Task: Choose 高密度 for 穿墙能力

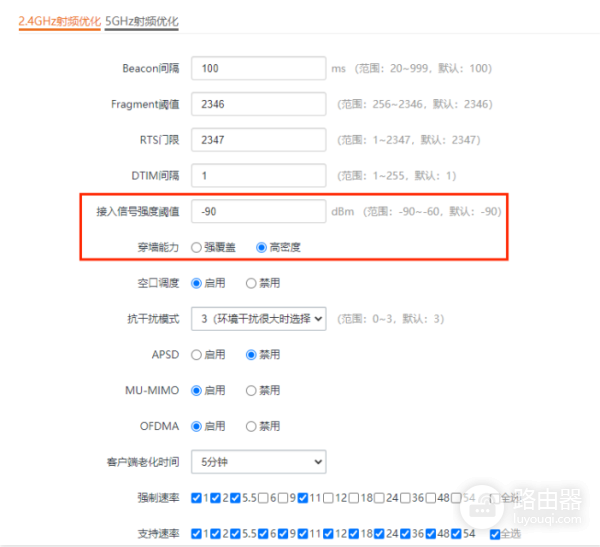Action: pyautogui.click(x=262, y=247)
